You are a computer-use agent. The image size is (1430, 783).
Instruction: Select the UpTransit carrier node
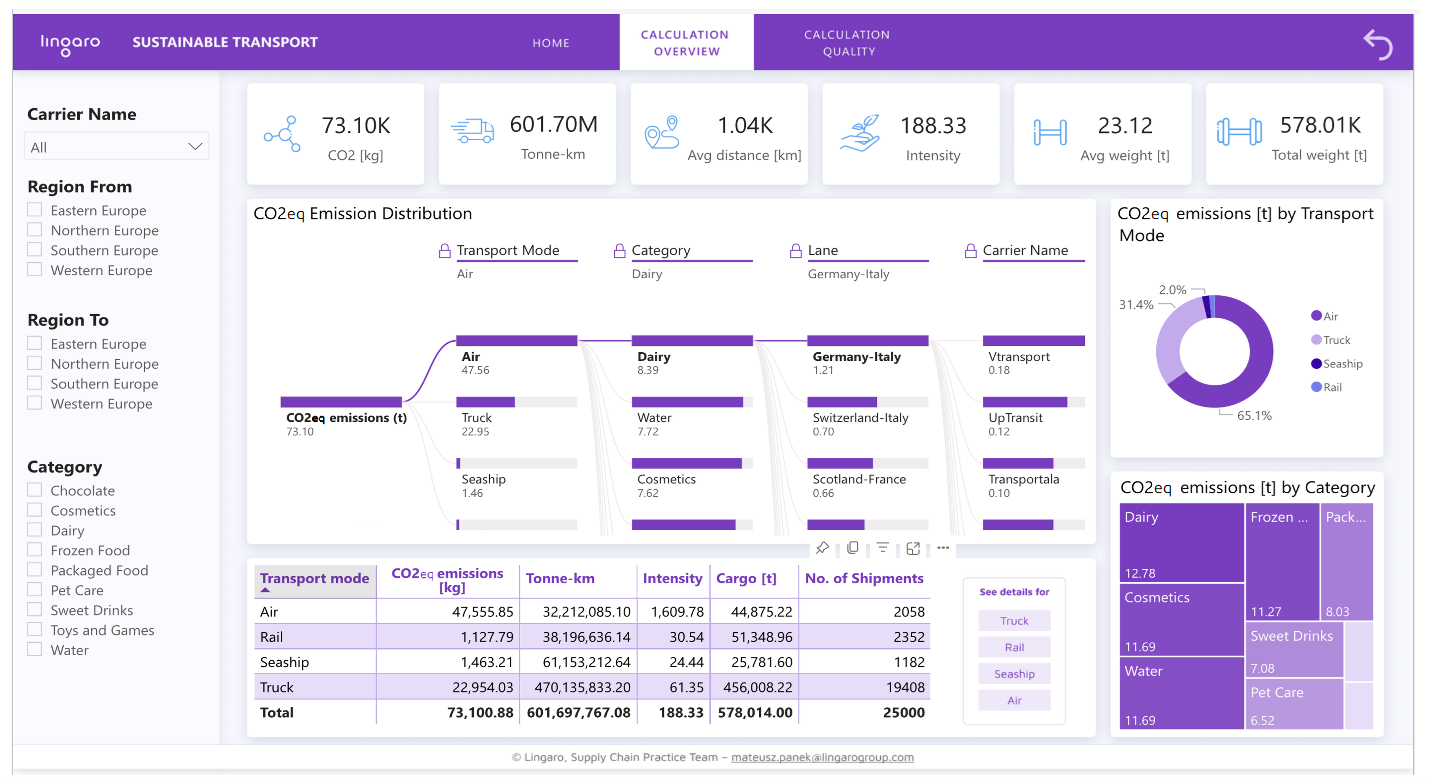(1034, 416)
